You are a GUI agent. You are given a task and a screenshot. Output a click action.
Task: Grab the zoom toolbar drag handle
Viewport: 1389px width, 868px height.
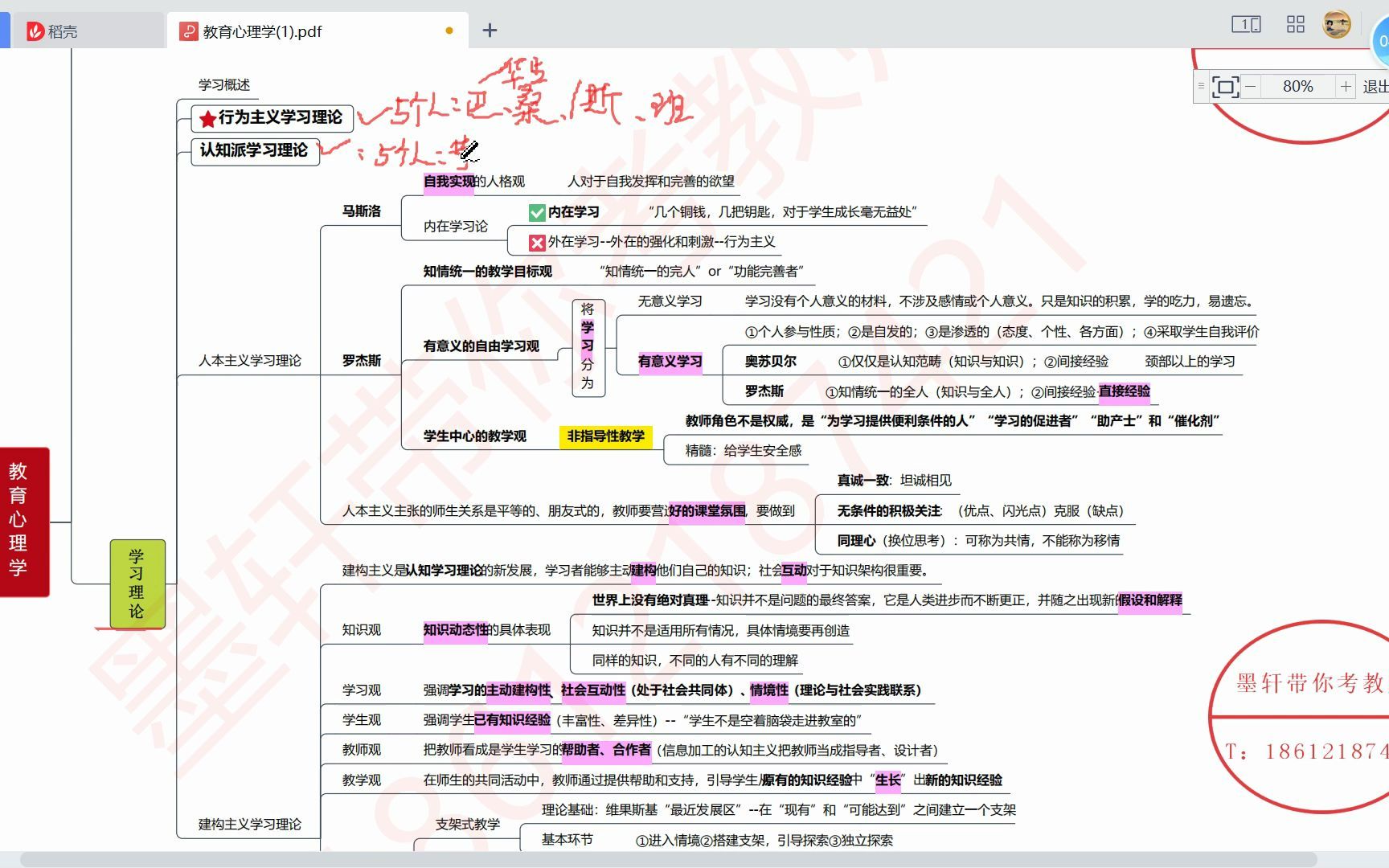(1201, 86)
